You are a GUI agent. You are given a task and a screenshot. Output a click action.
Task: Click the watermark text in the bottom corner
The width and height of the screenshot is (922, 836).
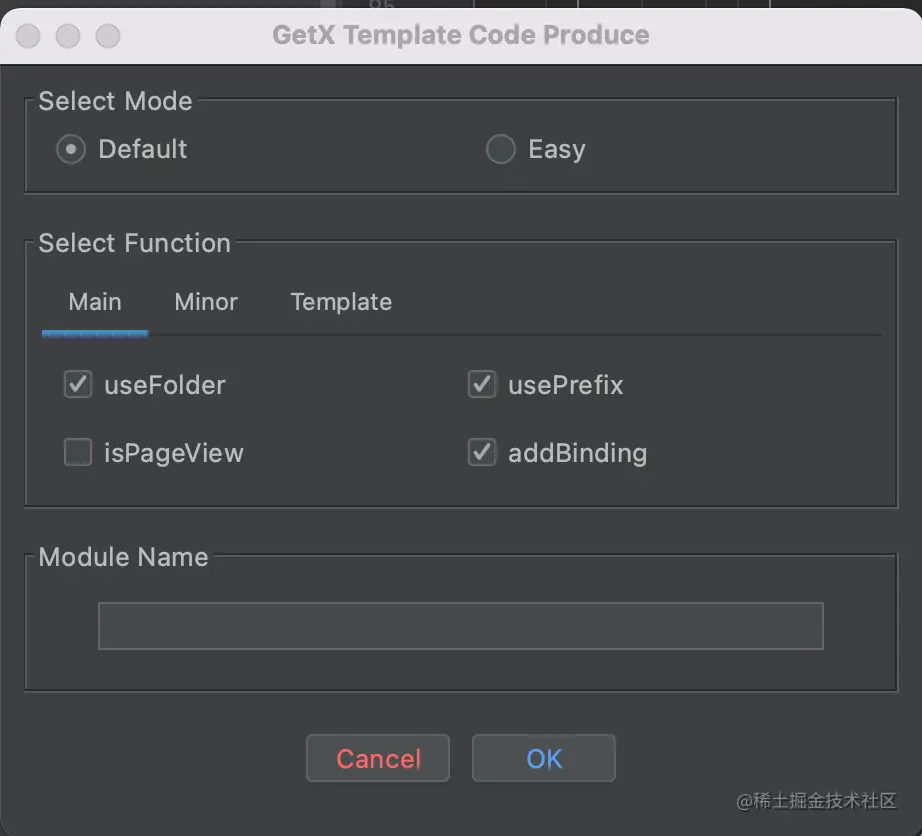(816, 801)
